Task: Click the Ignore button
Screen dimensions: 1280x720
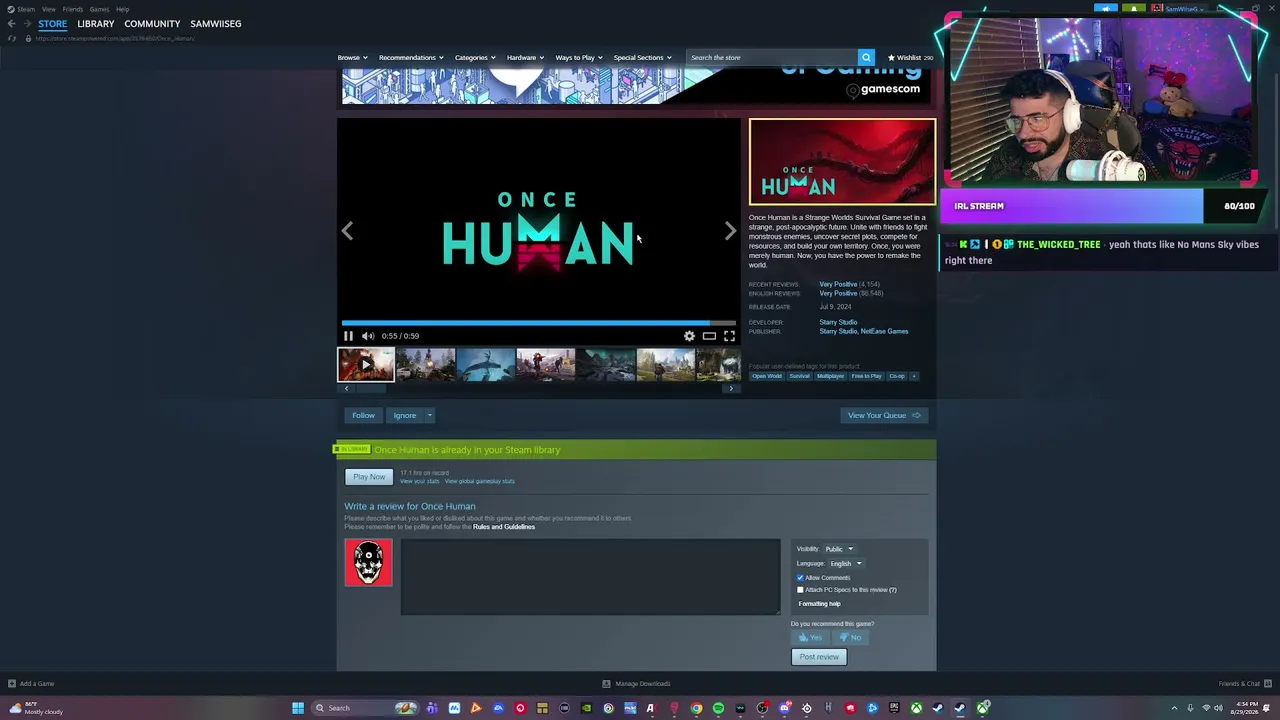Action: coord(404,415)
